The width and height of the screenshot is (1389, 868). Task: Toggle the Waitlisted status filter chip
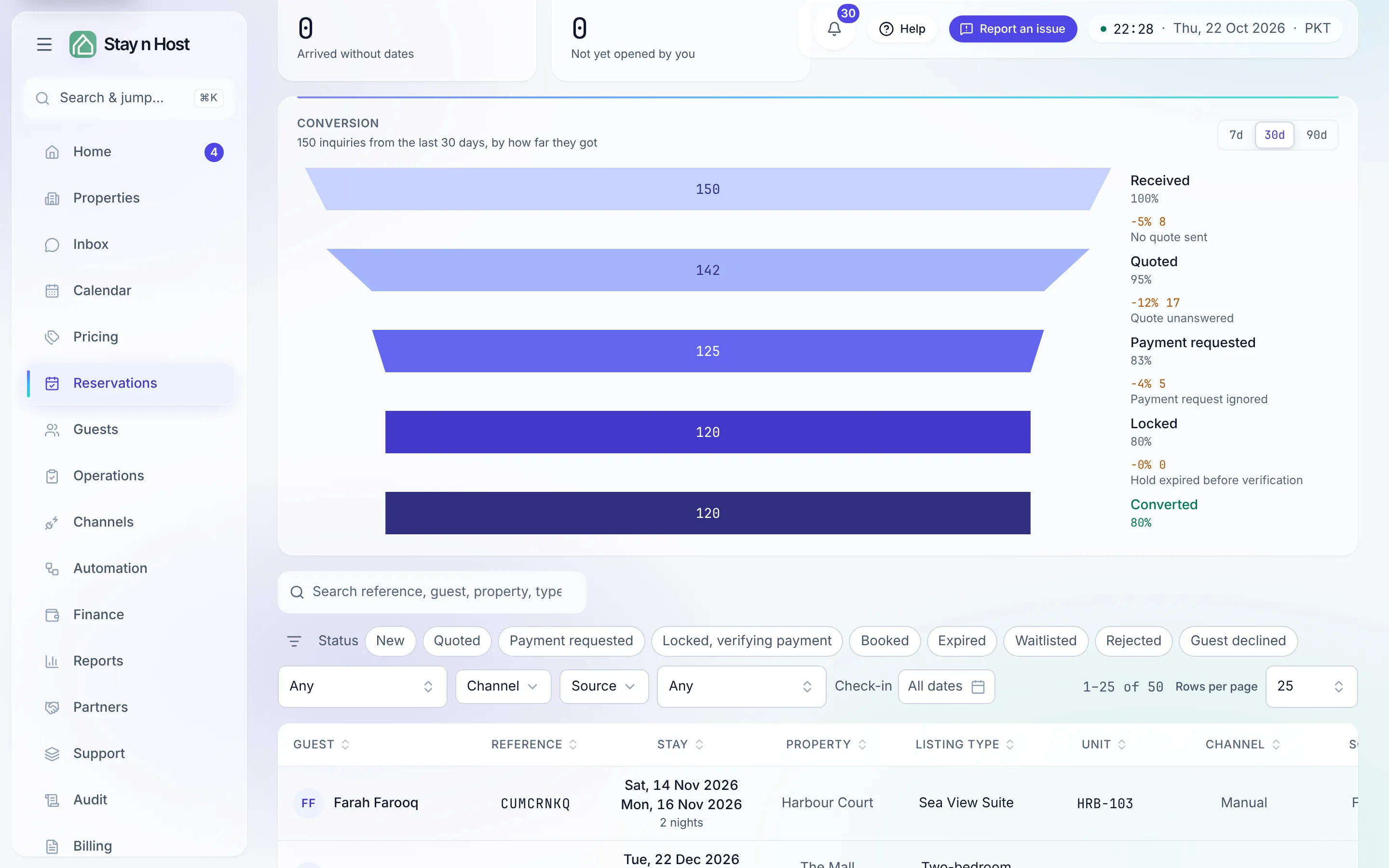point(1046,641)
